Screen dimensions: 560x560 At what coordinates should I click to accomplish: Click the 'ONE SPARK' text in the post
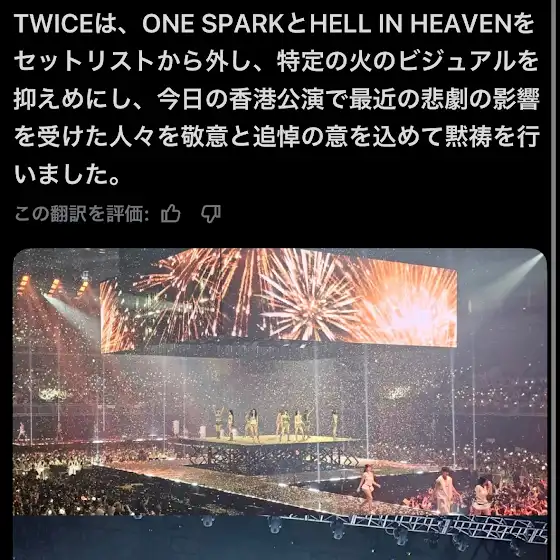[x=214, y=24]
